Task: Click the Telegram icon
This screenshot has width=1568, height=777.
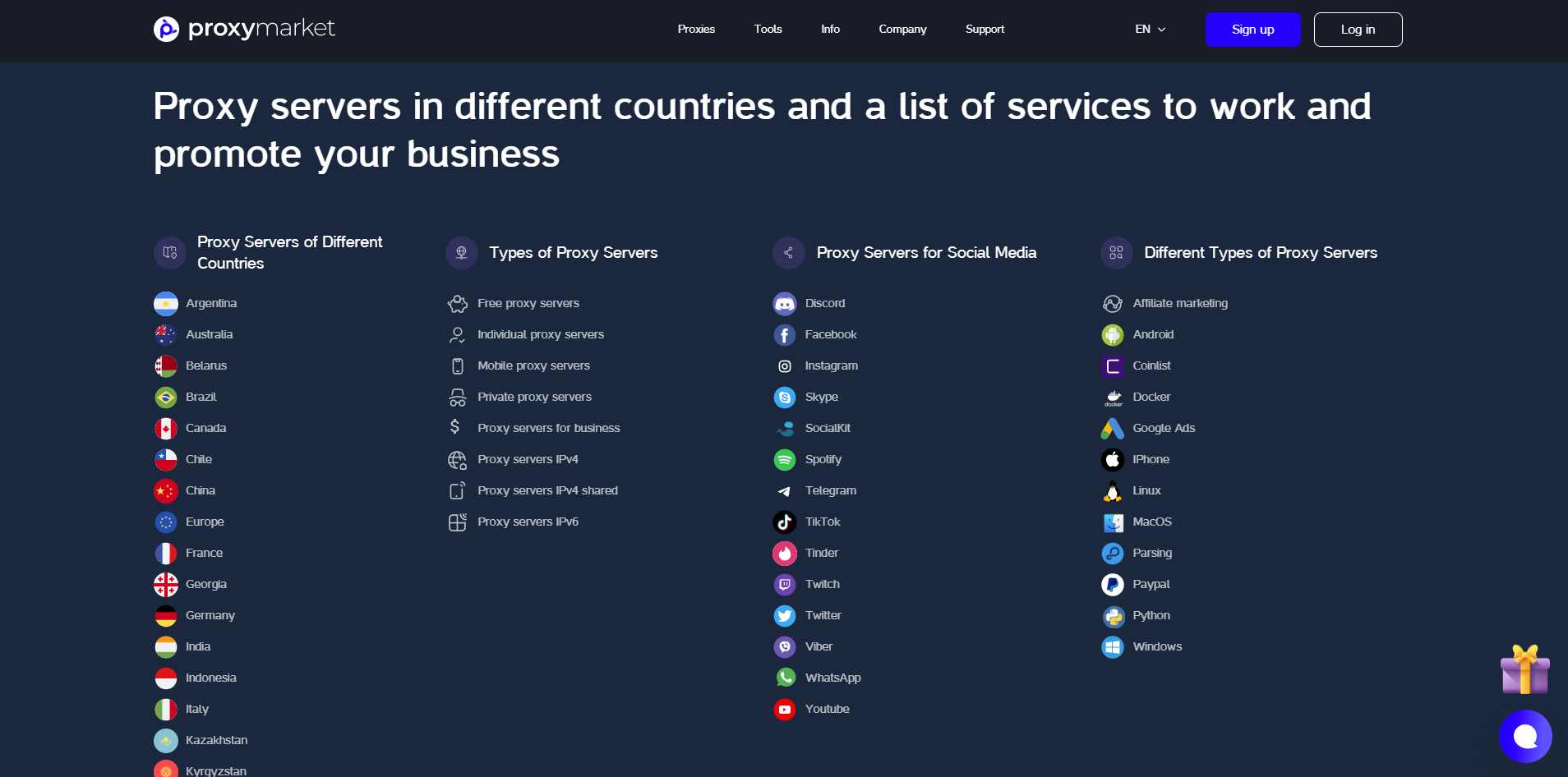Action: (x=785, y=491)
